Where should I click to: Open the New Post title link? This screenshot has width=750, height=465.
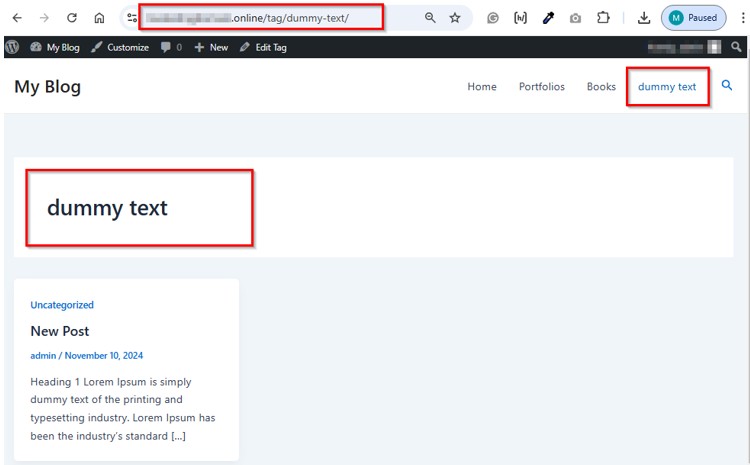click(x=60, y=331)
